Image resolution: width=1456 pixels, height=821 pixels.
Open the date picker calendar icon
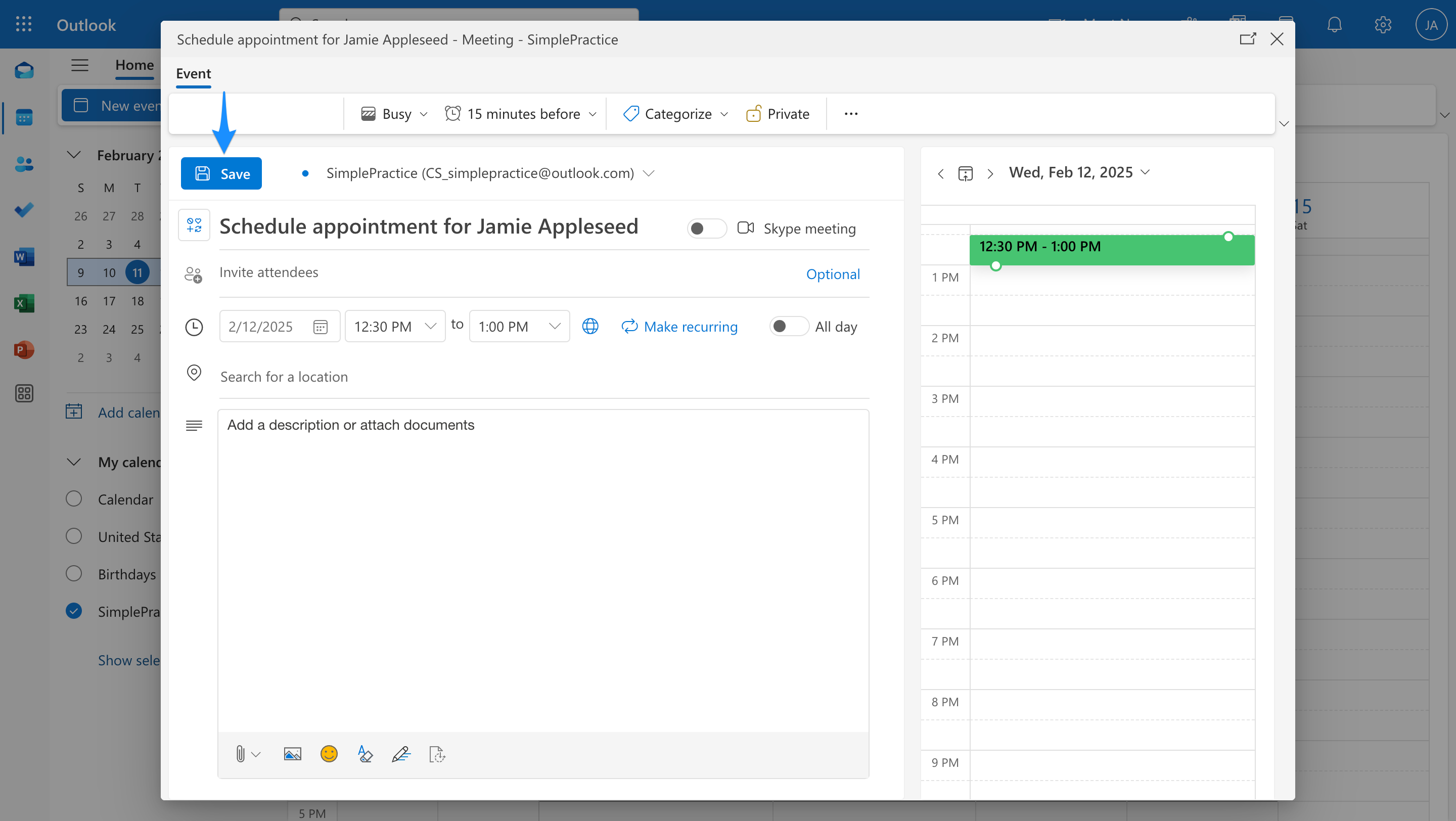point(321,327)
